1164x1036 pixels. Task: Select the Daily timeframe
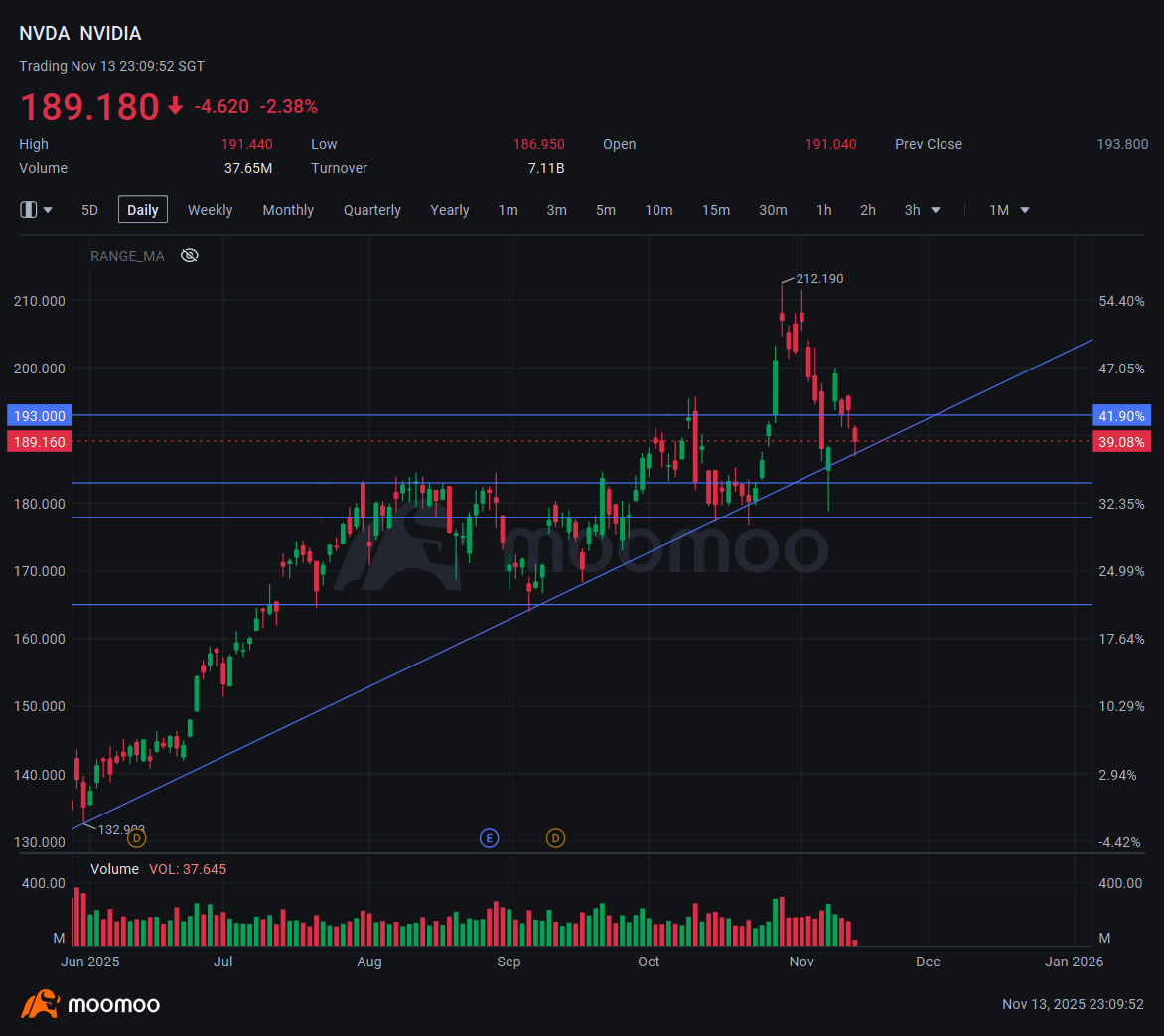(143, 210)
